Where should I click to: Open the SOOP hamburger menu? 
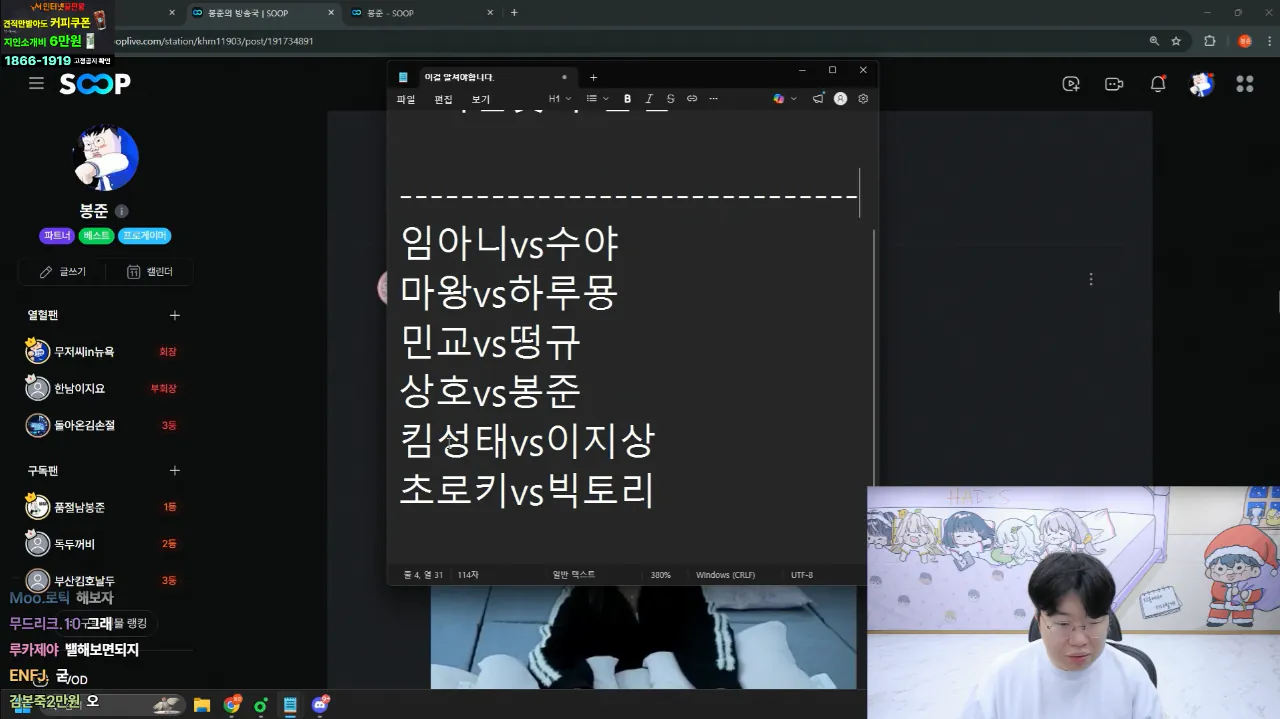pyautogui.click(x=36, y=84)
